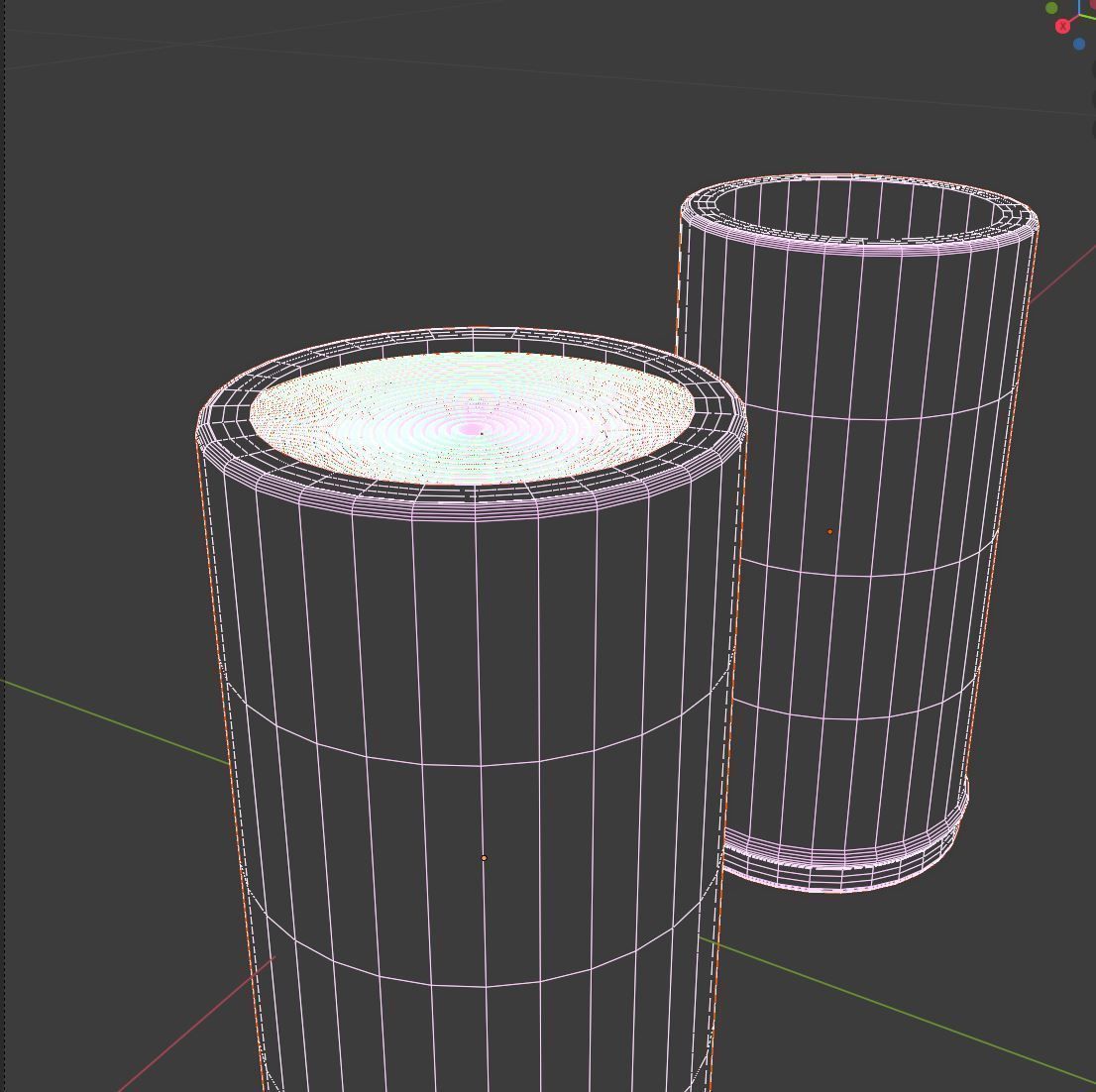Select front cylinder by its orange origin dot
Screen dimensions: 1096x1092
484,858
